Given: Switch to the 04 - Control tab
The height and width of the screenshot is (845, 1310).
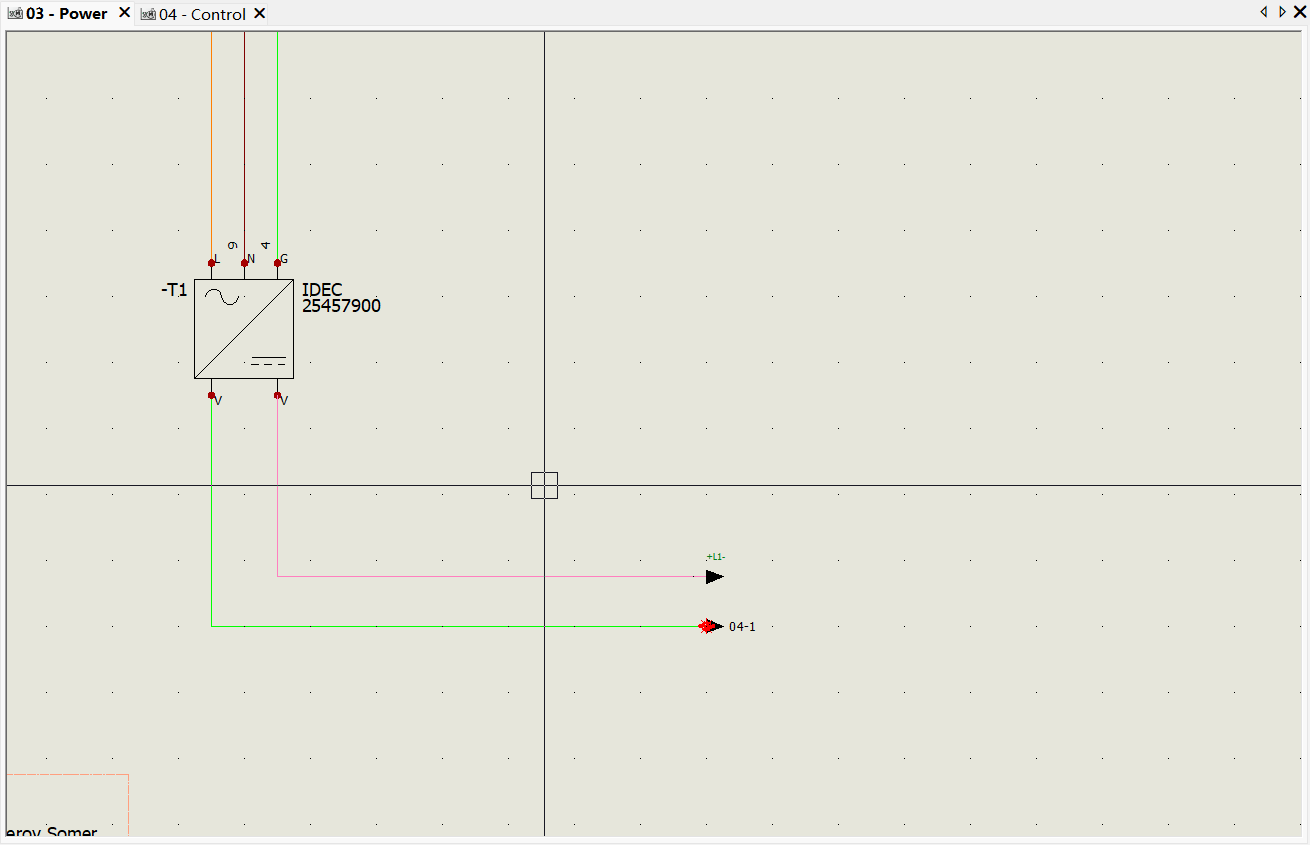Looking at the screenshot, I should tap(202, 14).
